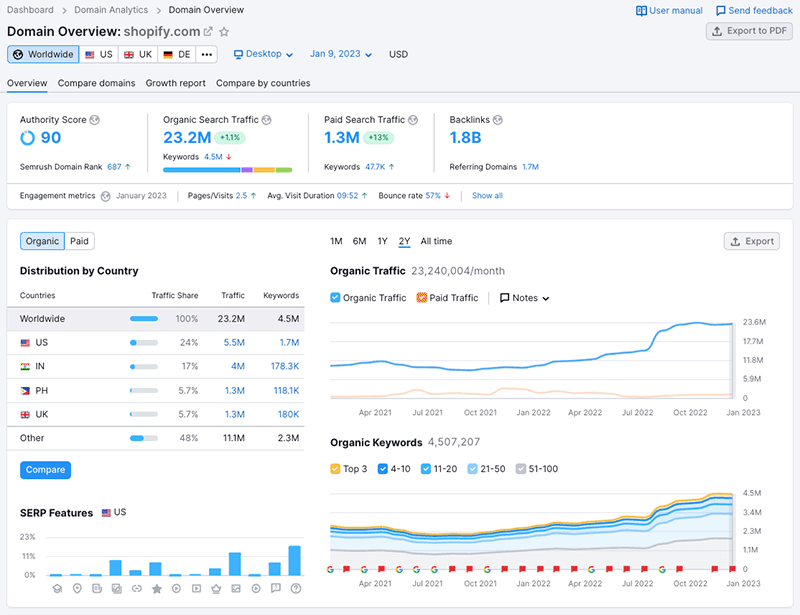Click Show all engagement metrics
Viewport: 800px width, 615px height.
tap(487, 196)
